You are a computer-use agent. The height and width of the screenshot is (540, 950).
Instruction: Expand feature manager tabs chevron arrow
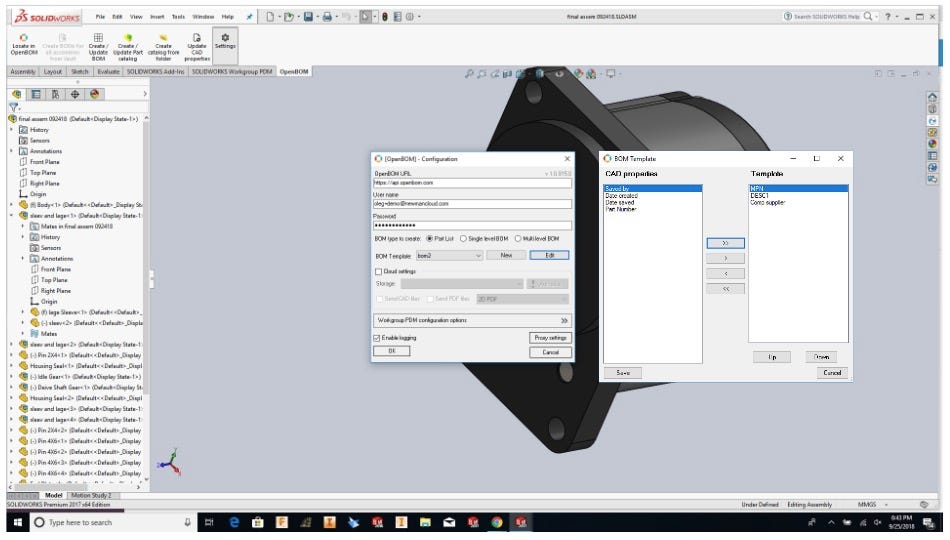pyautogui.click(x=144, y=94)
